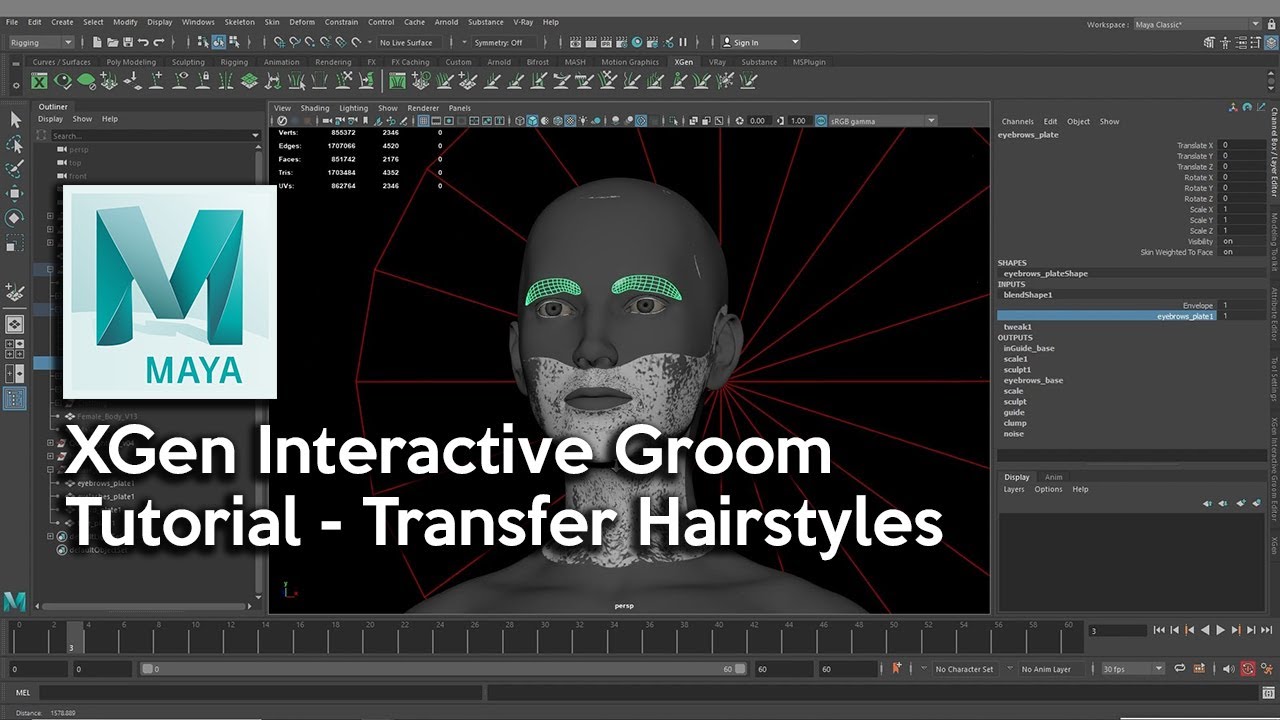Select blendShape1 input node
The width and height of the screenshot is (1280, 720).
tap(1028, 295)
